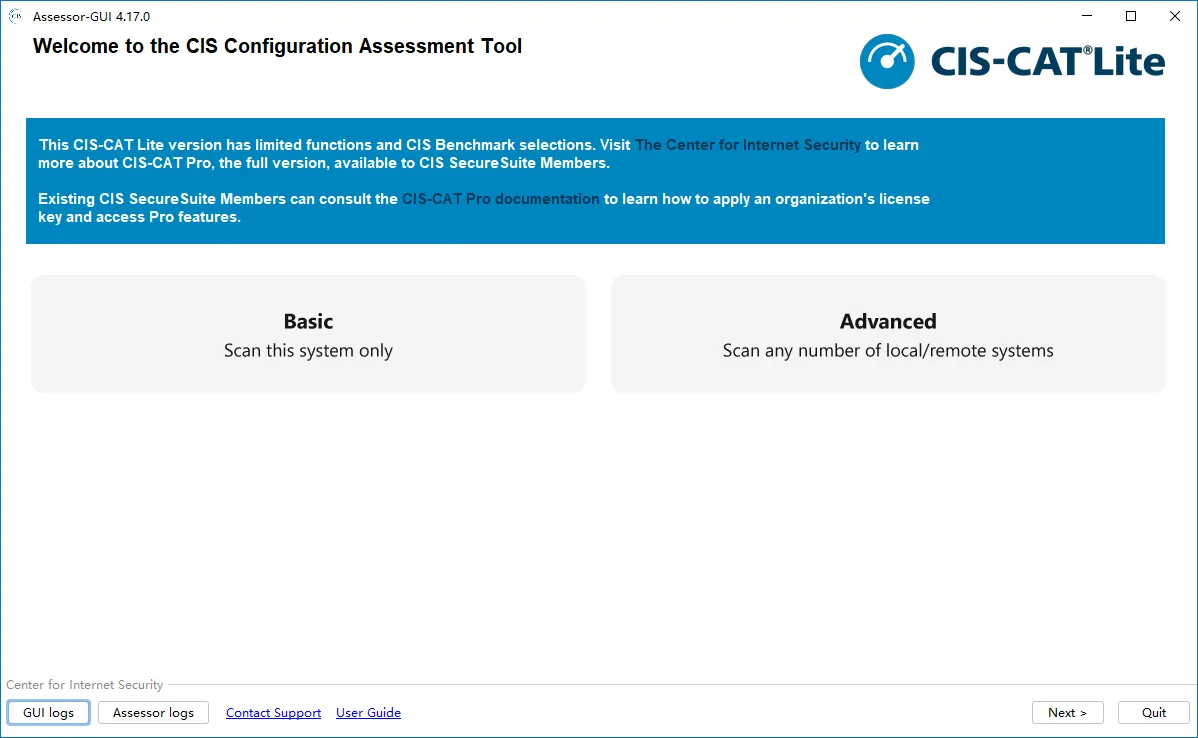1198x738 pixels.
Task: Open the User Guide link
Action: click(x=368, y=712)
